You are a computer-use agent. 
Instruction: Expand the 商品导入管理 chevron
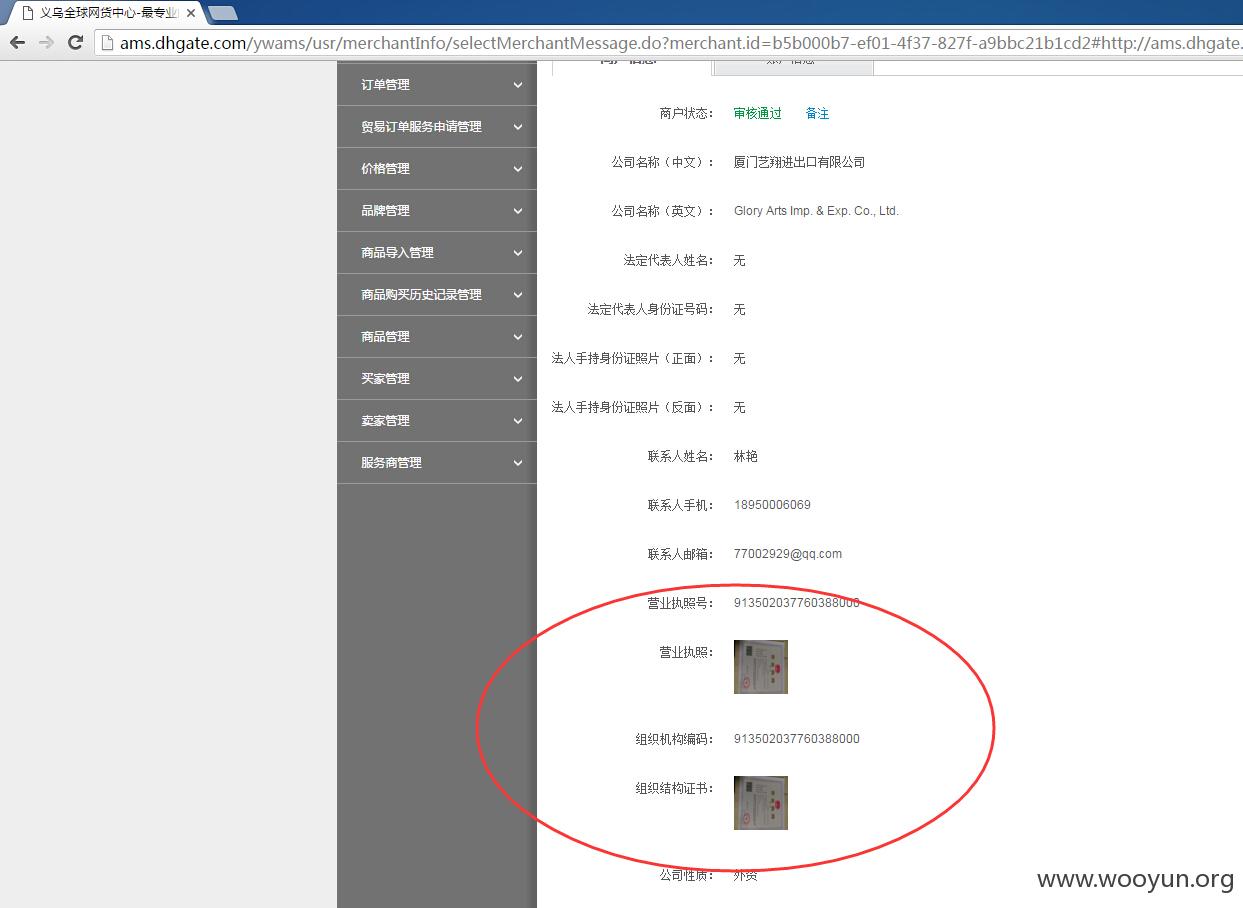(x=518, y=253)
